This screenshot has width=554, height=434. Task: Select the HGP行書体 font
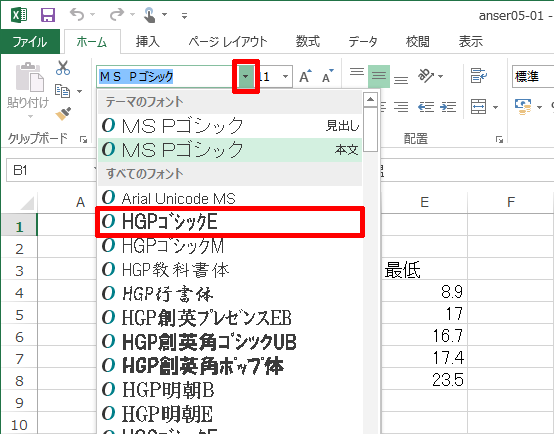click(230, 294)
